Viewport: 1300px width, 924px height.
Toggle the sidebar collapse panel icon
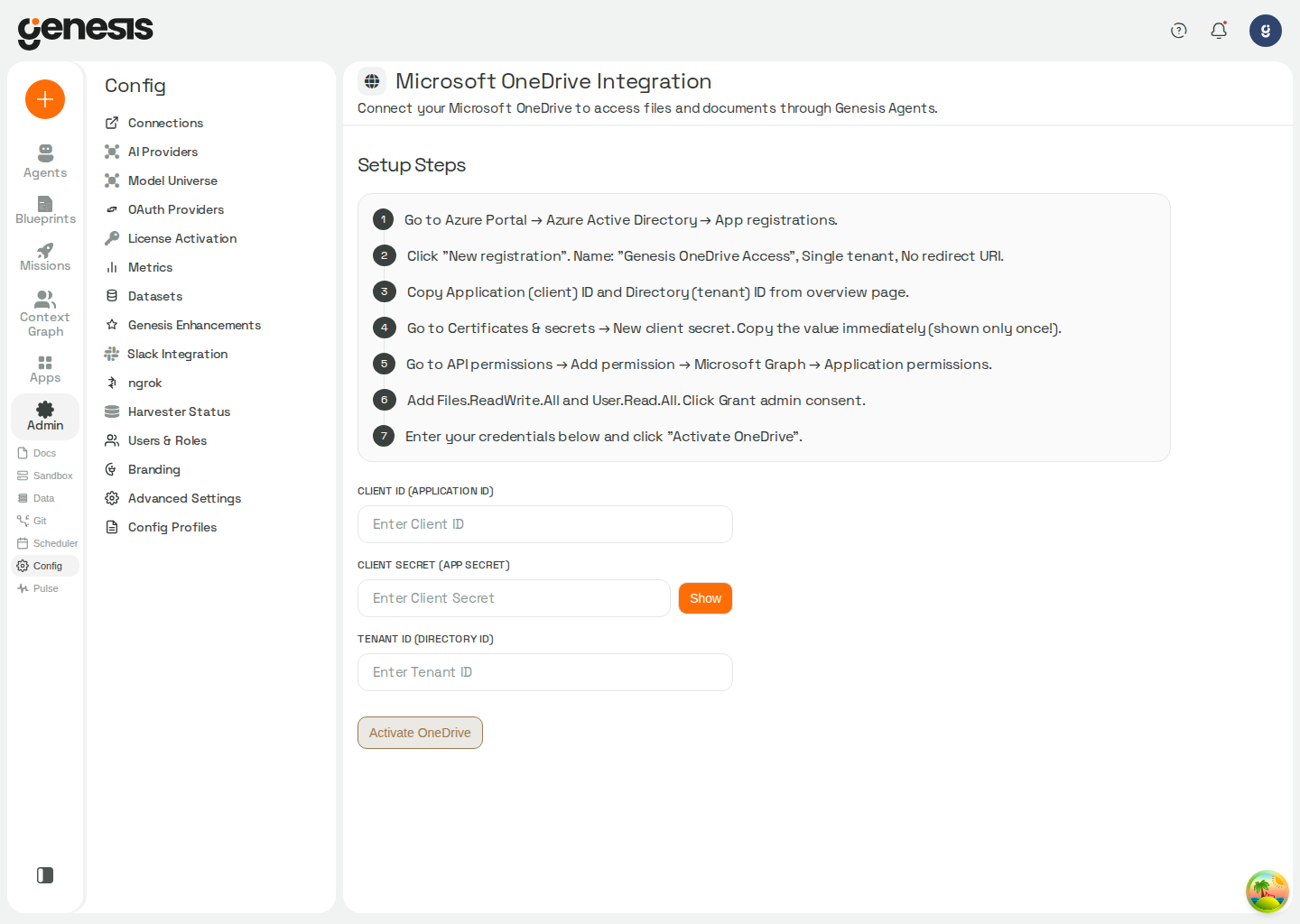(x=45, y=875)
